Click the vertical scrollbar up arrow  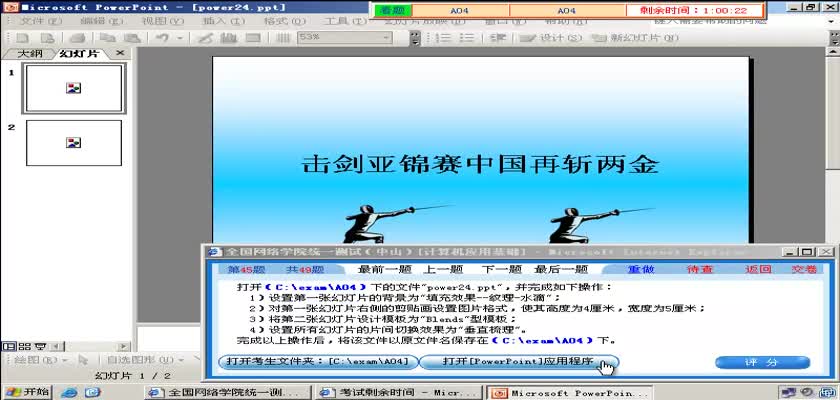[832, 52]
